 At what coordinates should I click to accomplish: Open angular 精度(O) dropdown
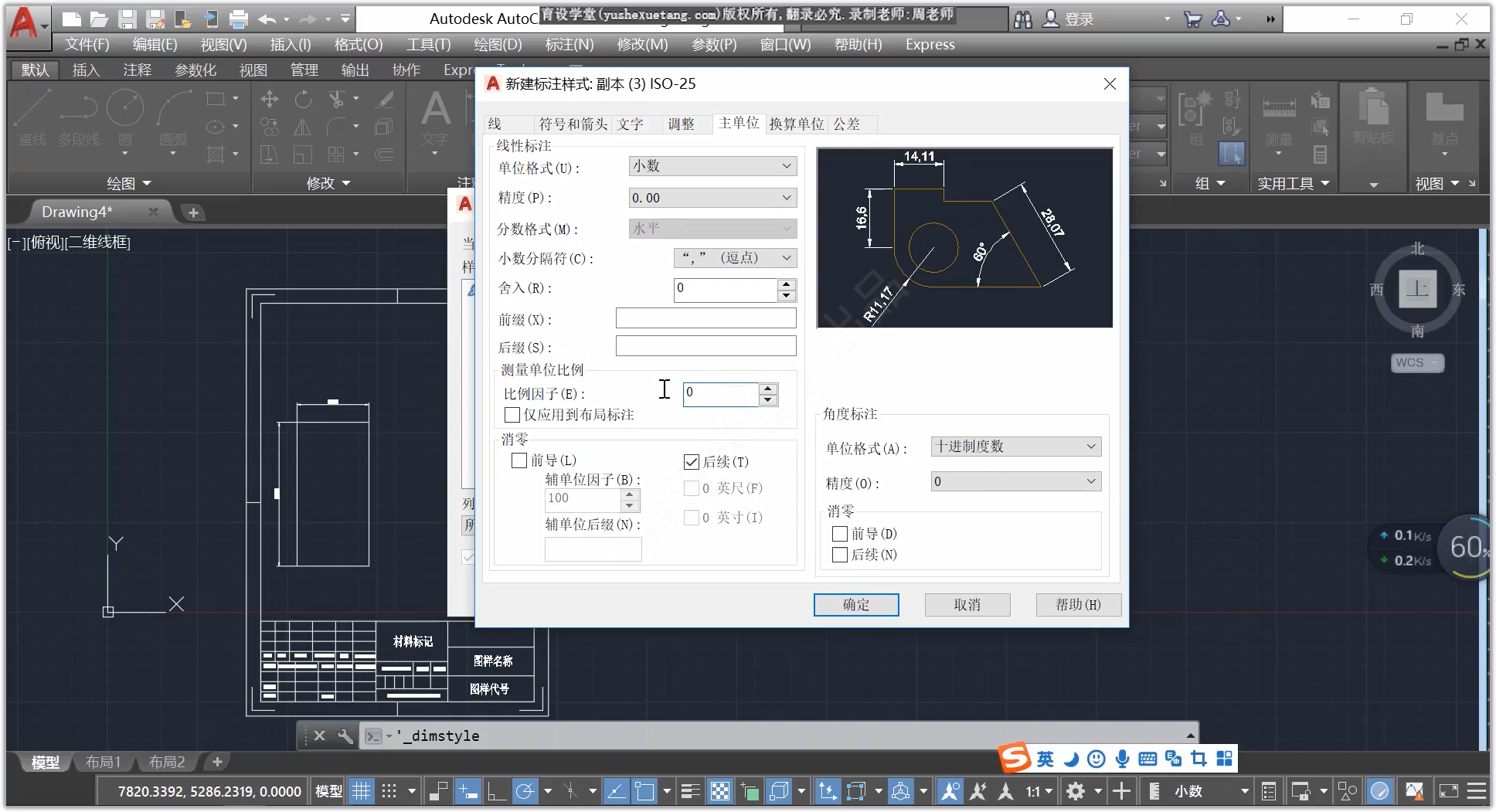tap(1016, 481)
